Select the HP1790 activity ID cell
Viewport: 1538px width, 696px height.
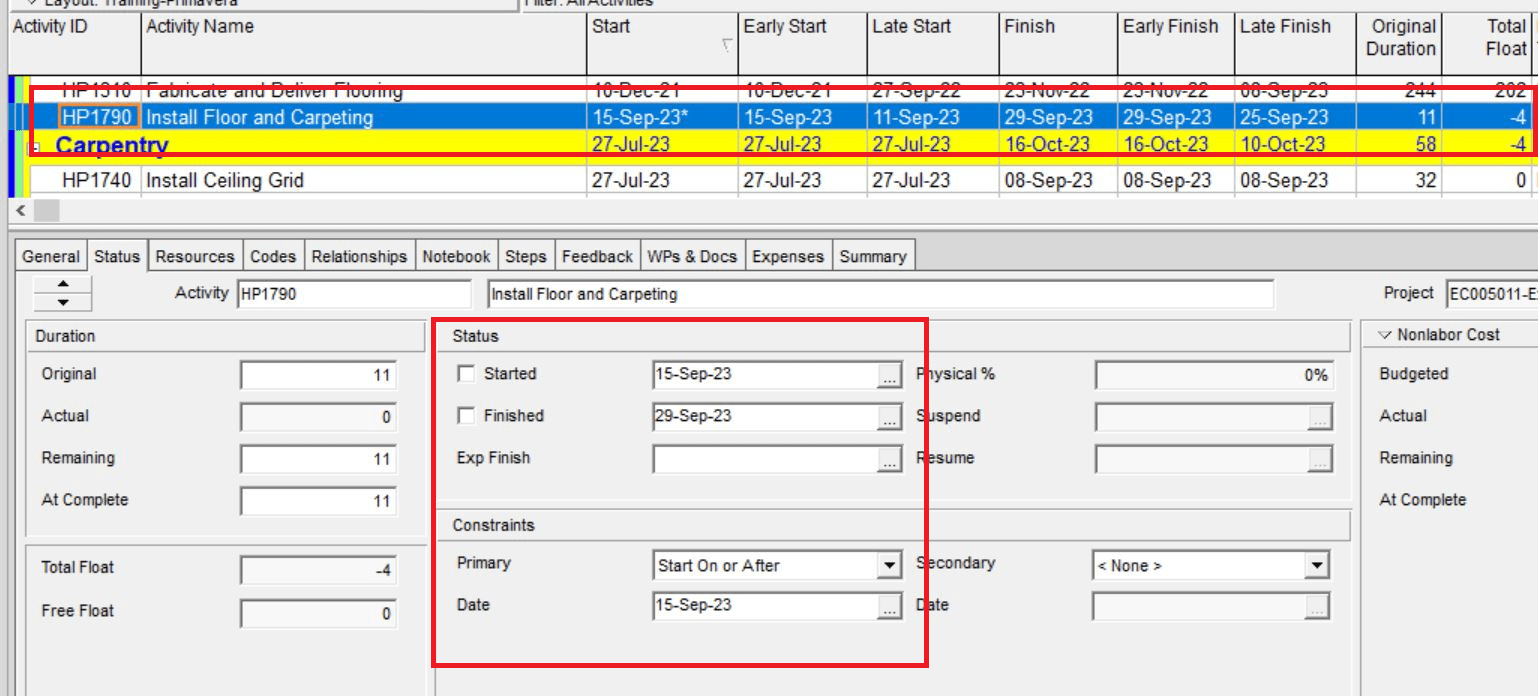point(99,117)
